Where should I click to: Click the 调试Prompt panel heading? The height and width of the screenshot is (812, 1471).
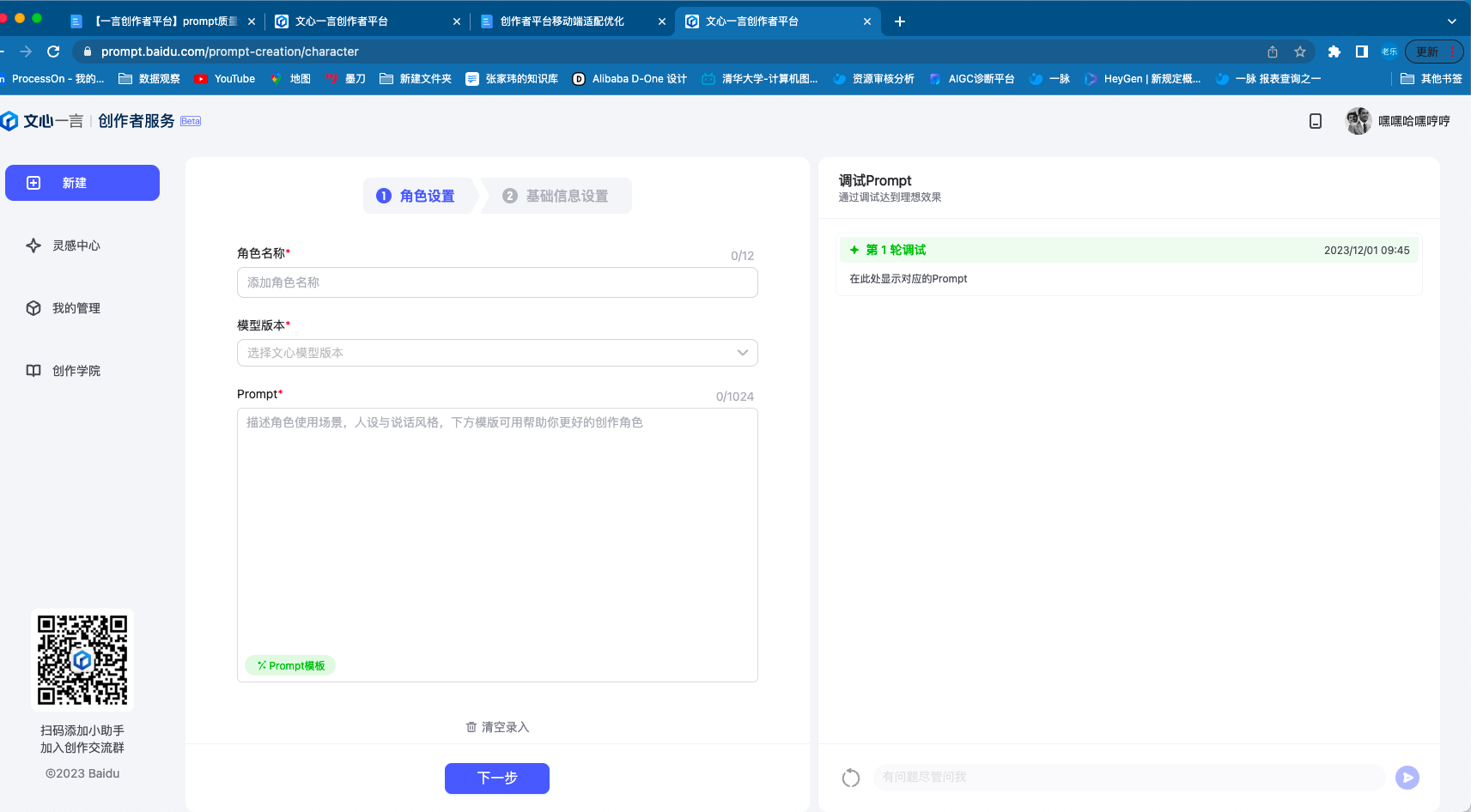coord(875,180)
